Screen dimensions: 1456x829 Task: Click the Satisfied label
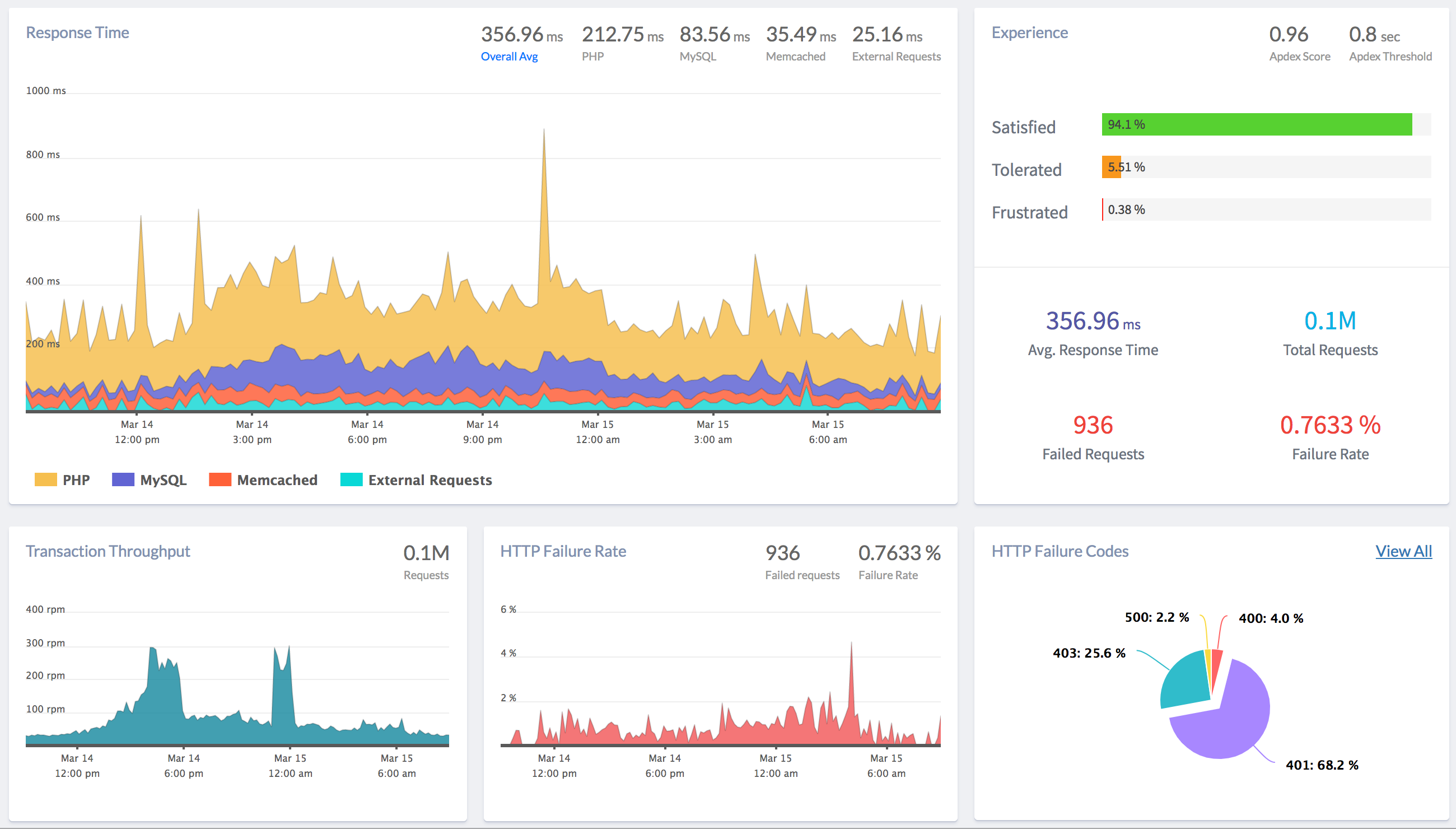click(1024, 127)
